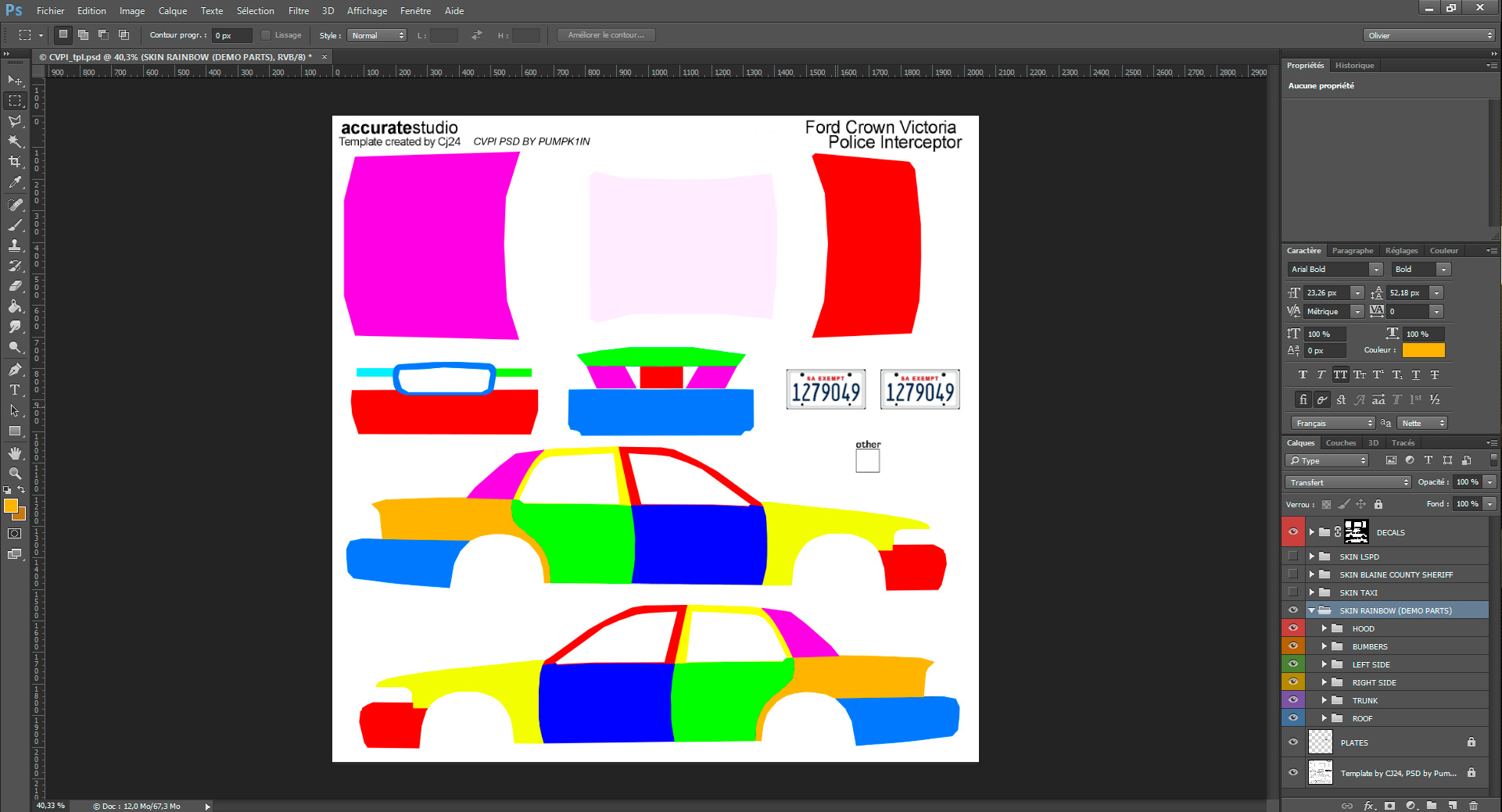Create a new layer group via folder icon
The image size is (1502, 812).
coord(1432,805)
